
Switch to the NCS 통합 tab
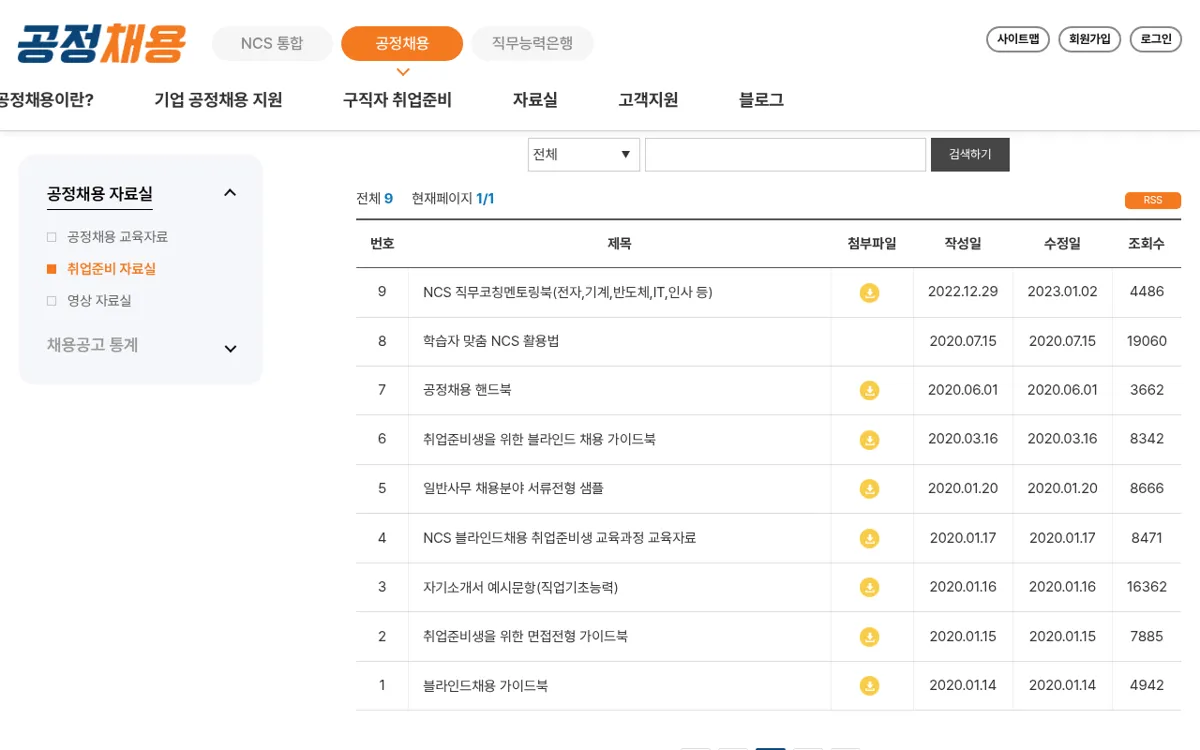click(x=272, y=44)
